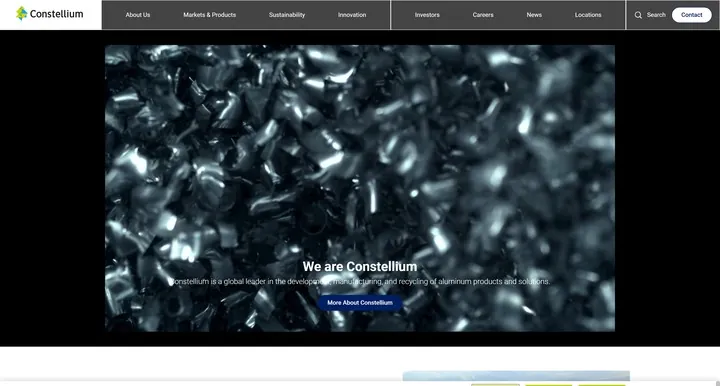This screenshot has width=720, height=386.
Task: Visit the News page
Action: coord(534,15)
